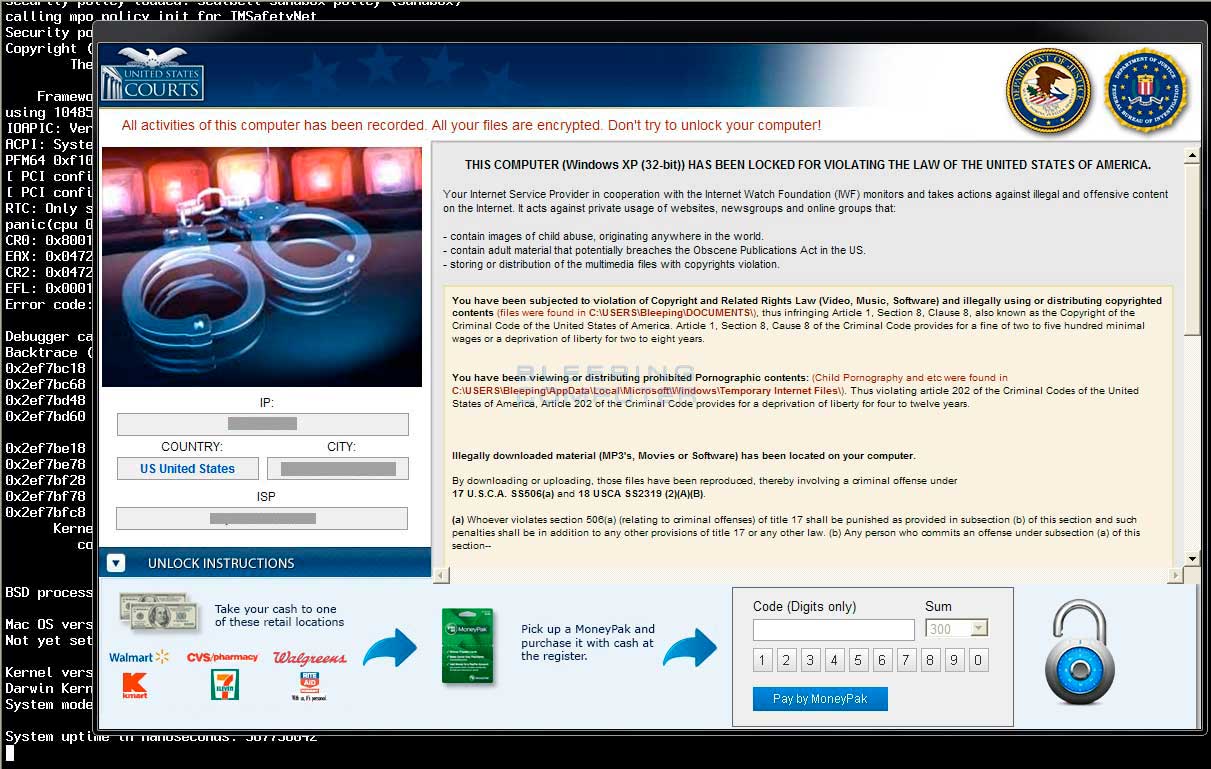The height and width of the screenshot is (769, 1211).
Task: Click the scroll up arrow of message panel
Action: [x=1190, y=156]
